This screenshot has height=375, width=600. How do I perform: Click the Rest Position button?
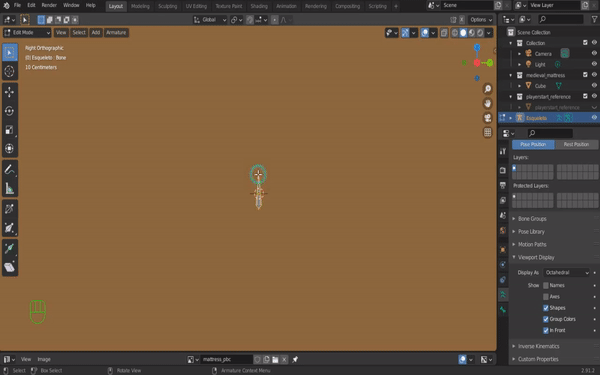576,144
